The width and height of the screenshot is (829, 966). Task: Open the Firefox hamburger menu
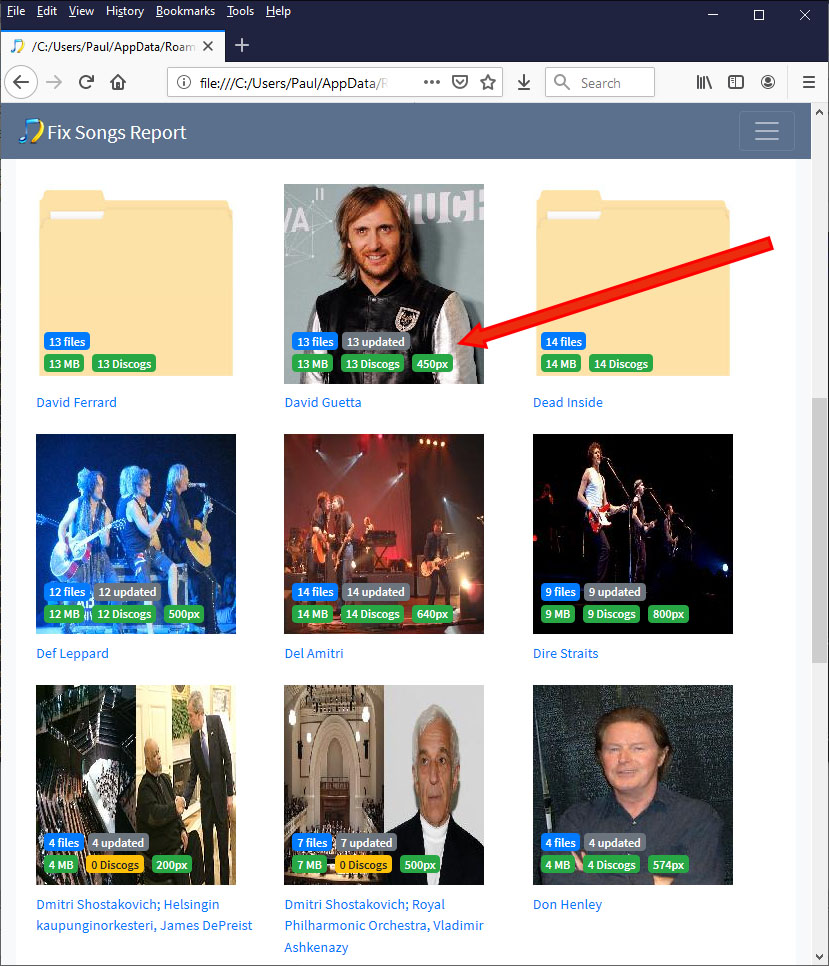click(x=809, y=82)
